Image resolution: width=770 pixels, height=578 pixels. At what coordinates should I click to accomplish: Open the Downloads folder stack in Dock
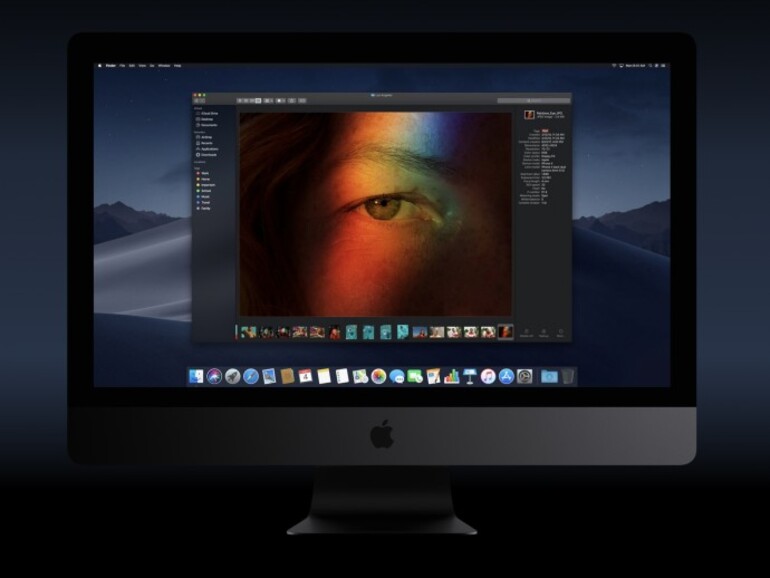[549, 377]
